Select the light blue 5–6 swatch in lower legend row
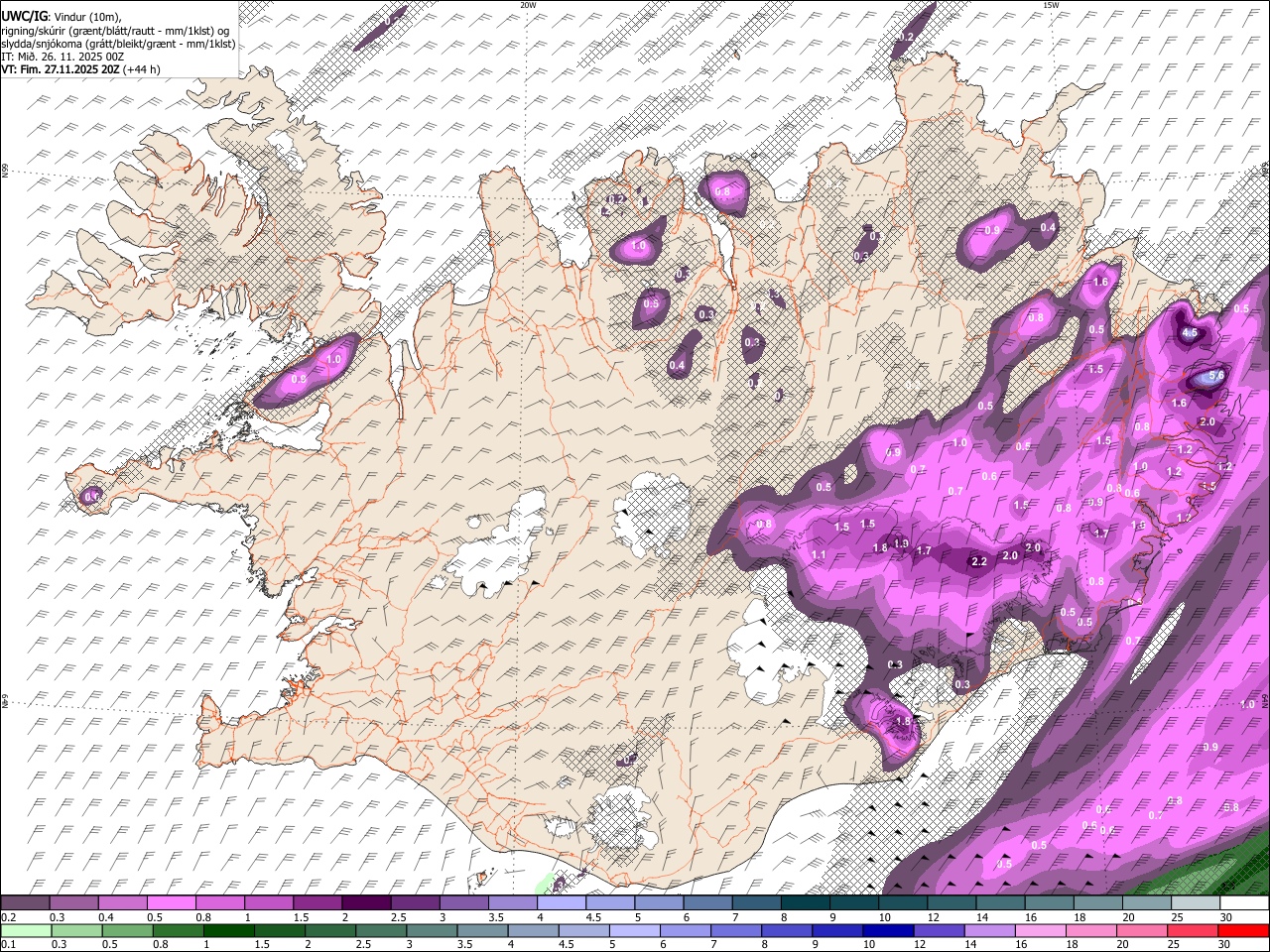Screen dimensions: 1270x952 [x=633, y=930]
